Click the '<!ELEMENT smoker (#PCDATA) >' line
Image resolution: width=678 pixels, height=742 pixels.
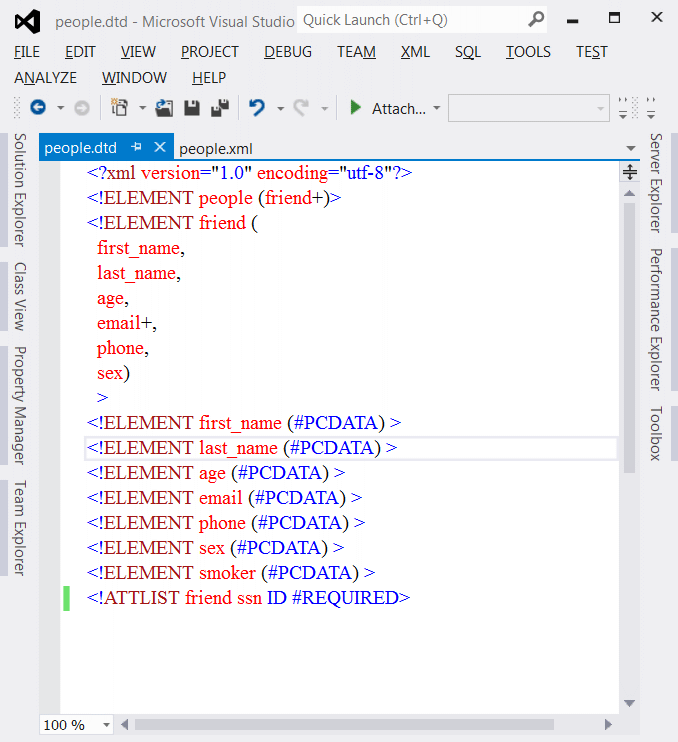[x=231, y=573]
